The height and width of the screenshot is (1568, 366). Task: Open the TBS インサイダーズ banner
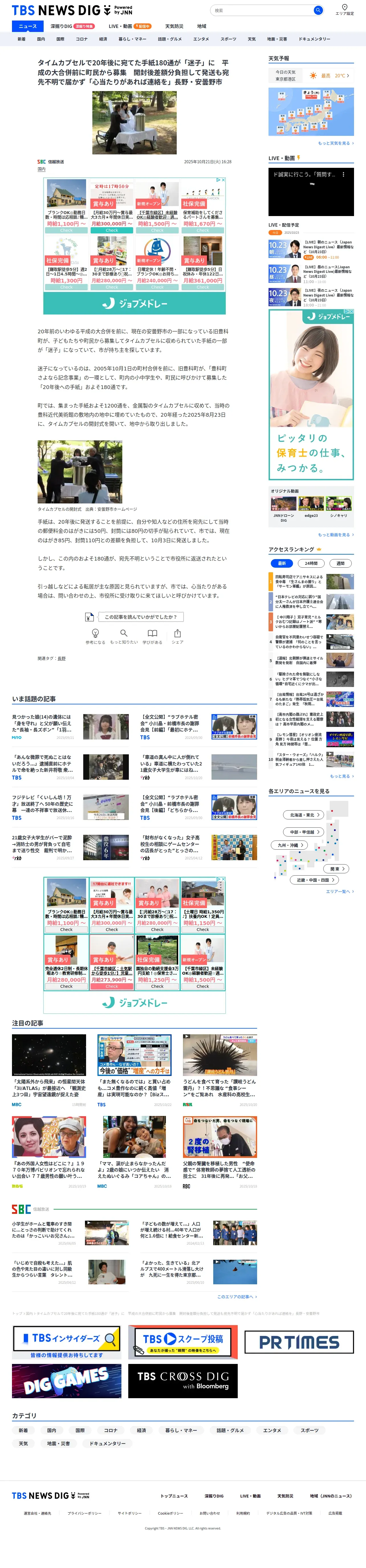[x=67, y=1342]
